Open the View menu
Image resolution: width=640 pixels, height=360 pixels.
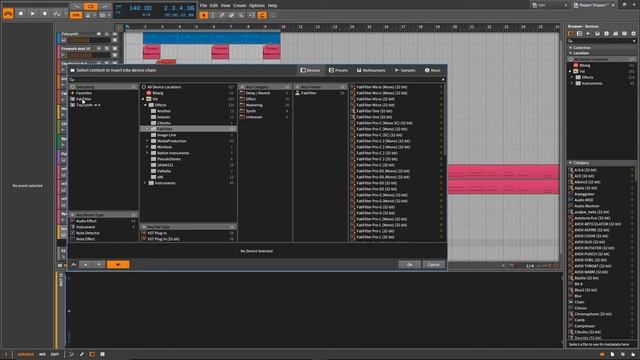(x=225, y=6)
